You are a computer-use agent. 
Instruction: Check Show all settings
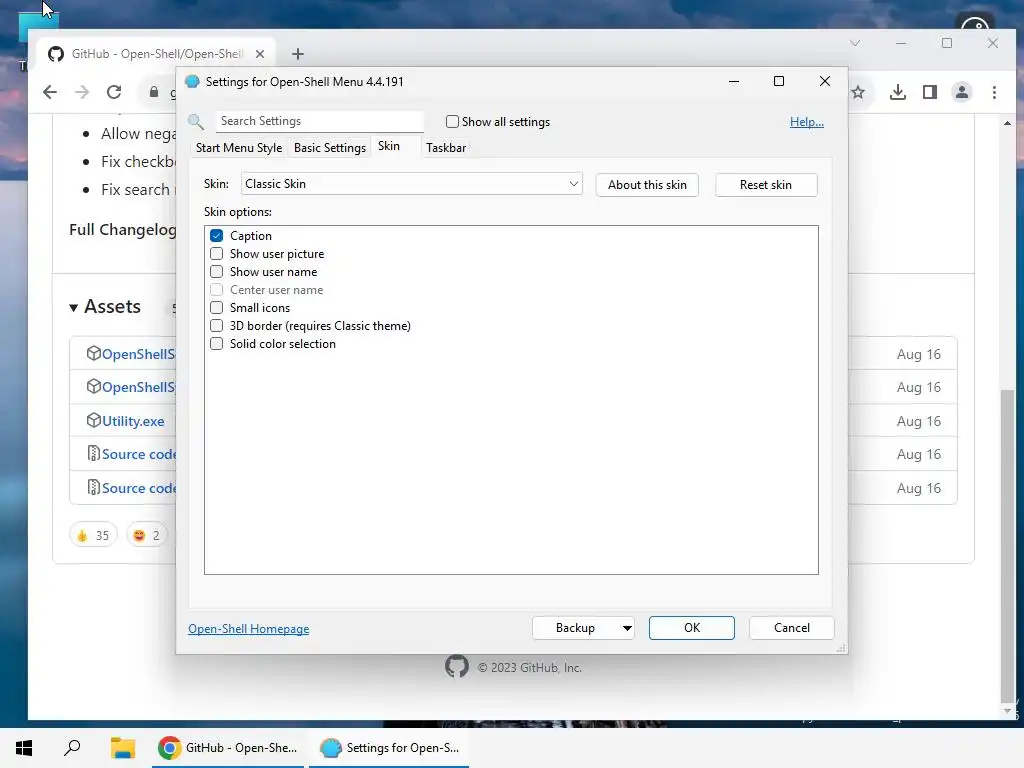pyautogui.click(x=452, y=121)
